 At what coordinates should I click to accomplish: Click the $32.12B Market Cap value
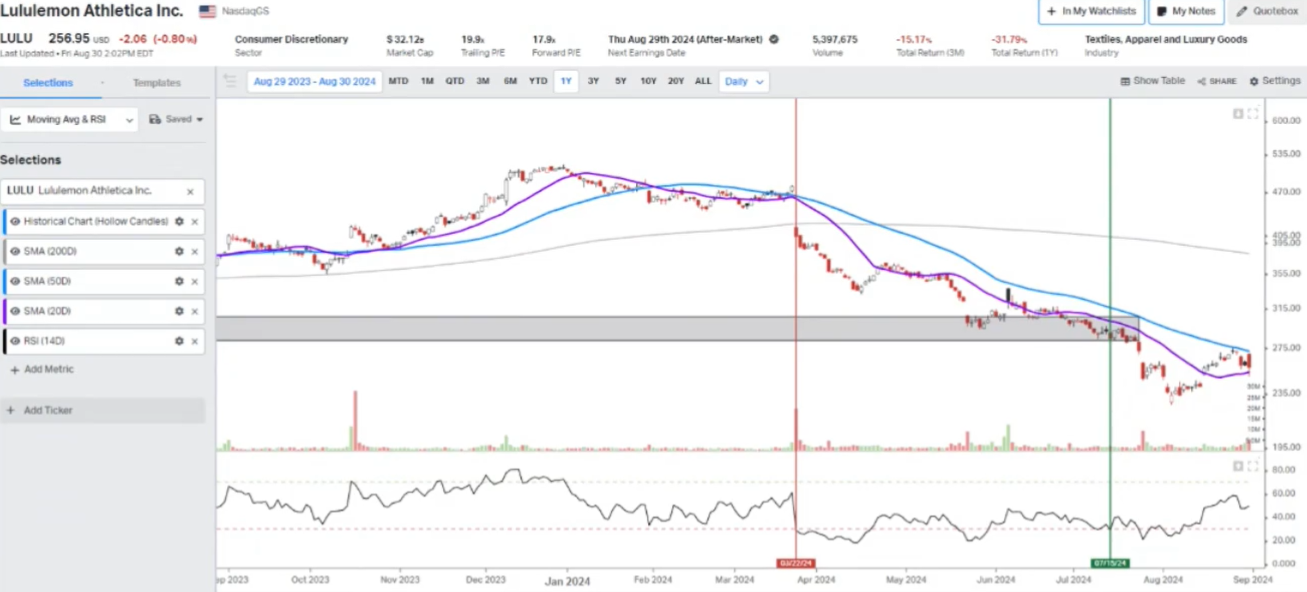tap(404, 39)
